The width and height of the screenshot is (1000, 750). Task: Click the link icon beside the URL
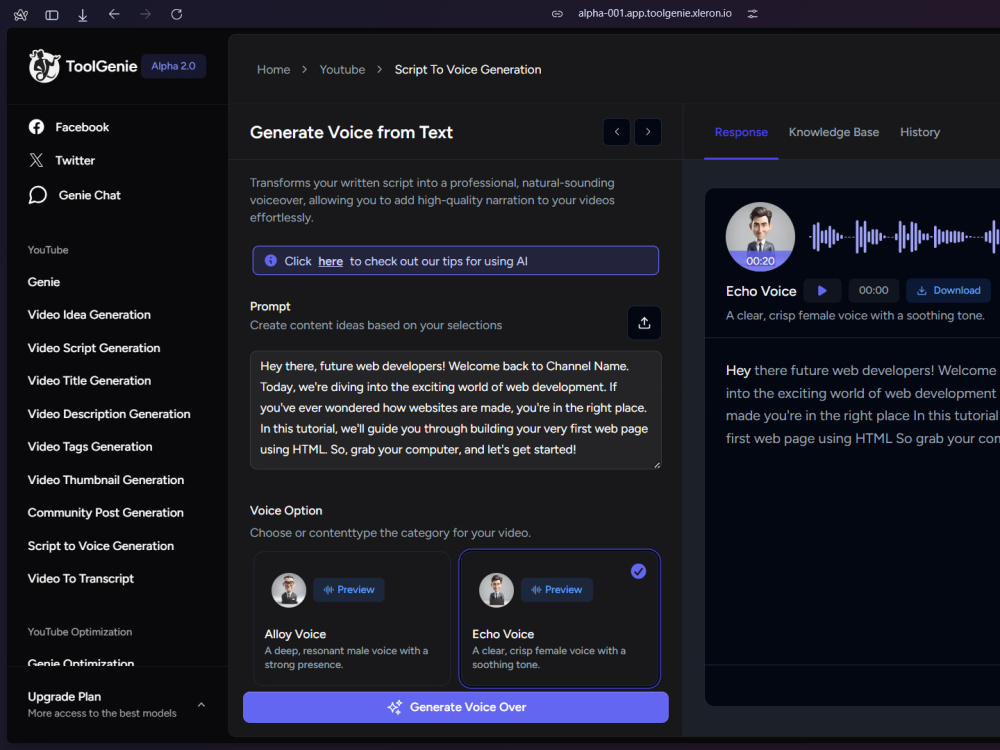[x=557, y=13]
